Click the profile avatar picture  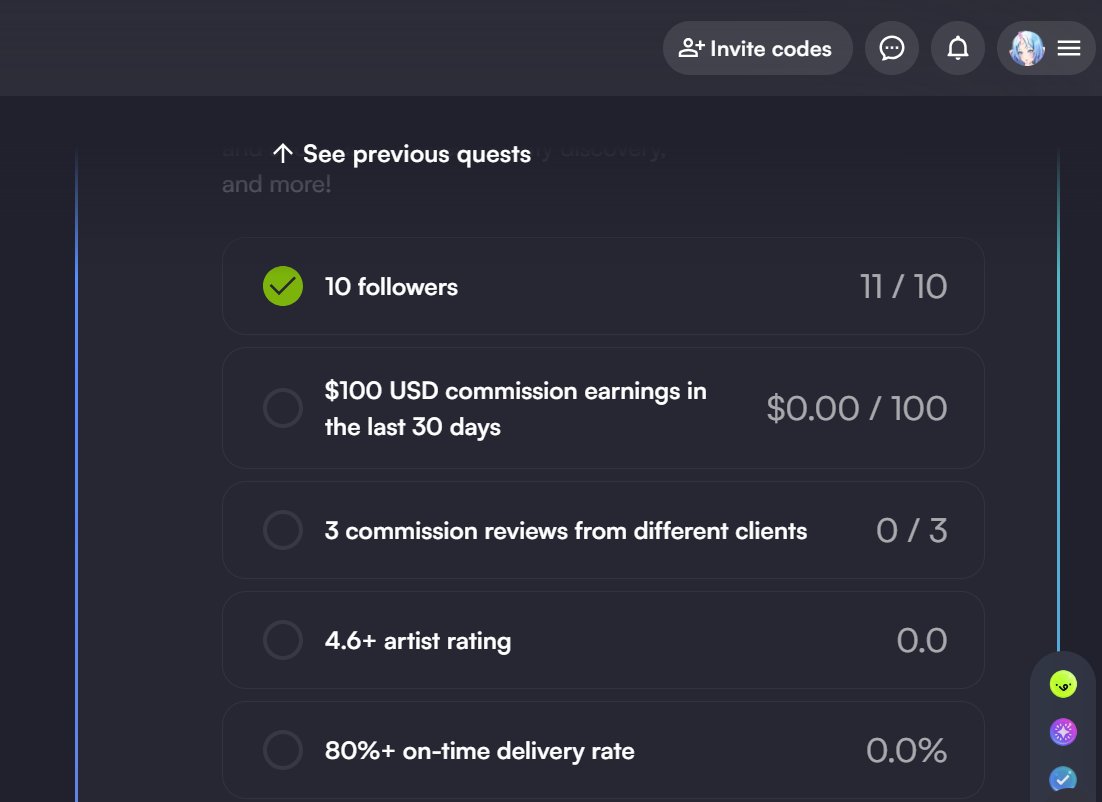[1027, 48]
